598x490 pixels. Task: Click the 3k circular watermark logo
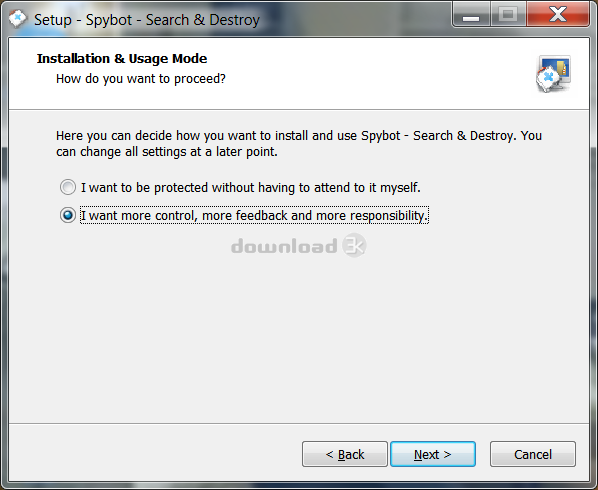tap(354, 245)
